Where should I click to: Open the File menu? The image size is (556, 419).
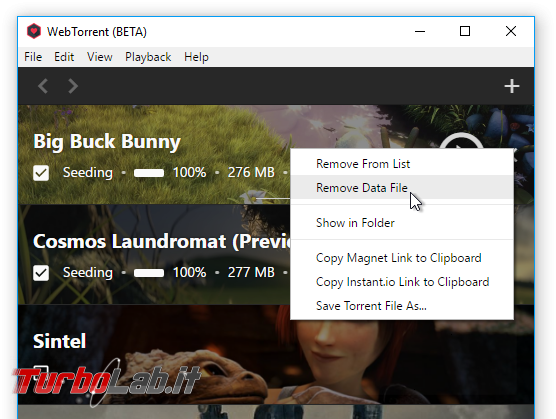33,57
